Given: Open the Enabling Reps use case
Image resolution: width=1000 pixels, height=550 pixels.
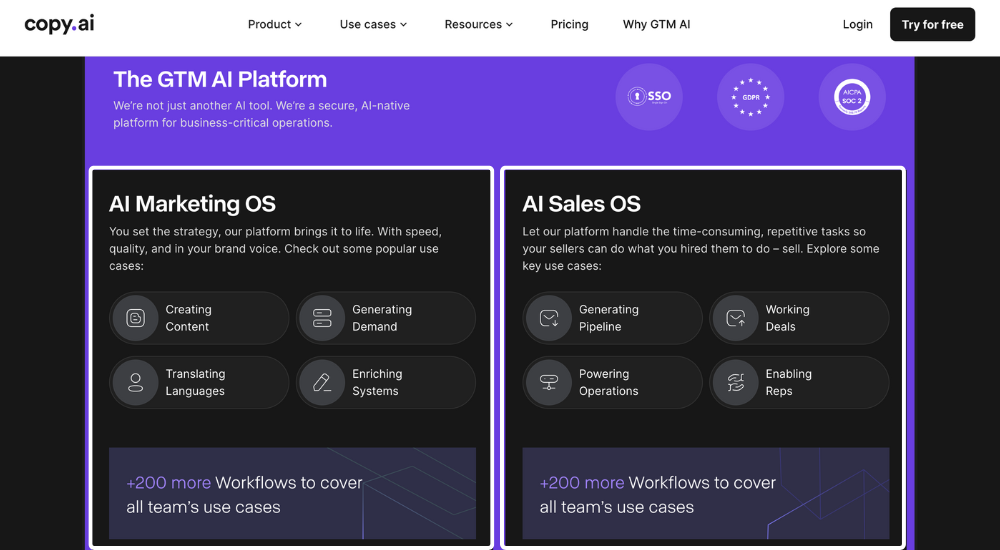Looking at the screenshot, I should [799, 382].
